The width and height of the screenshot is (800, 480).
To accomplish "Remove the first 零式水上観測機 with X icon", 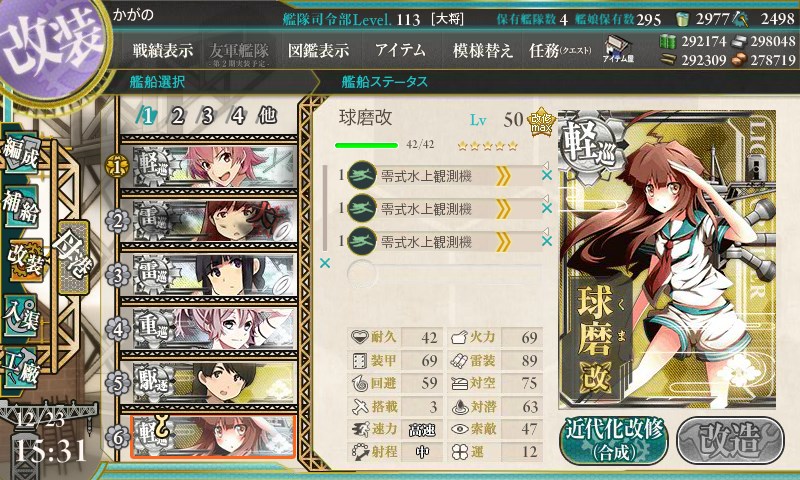I will 547,175.
